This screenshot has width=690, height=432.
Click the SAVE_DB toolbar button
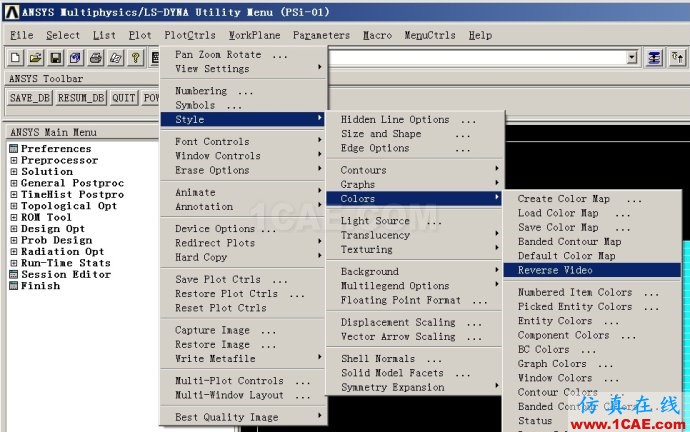point(30,98)
